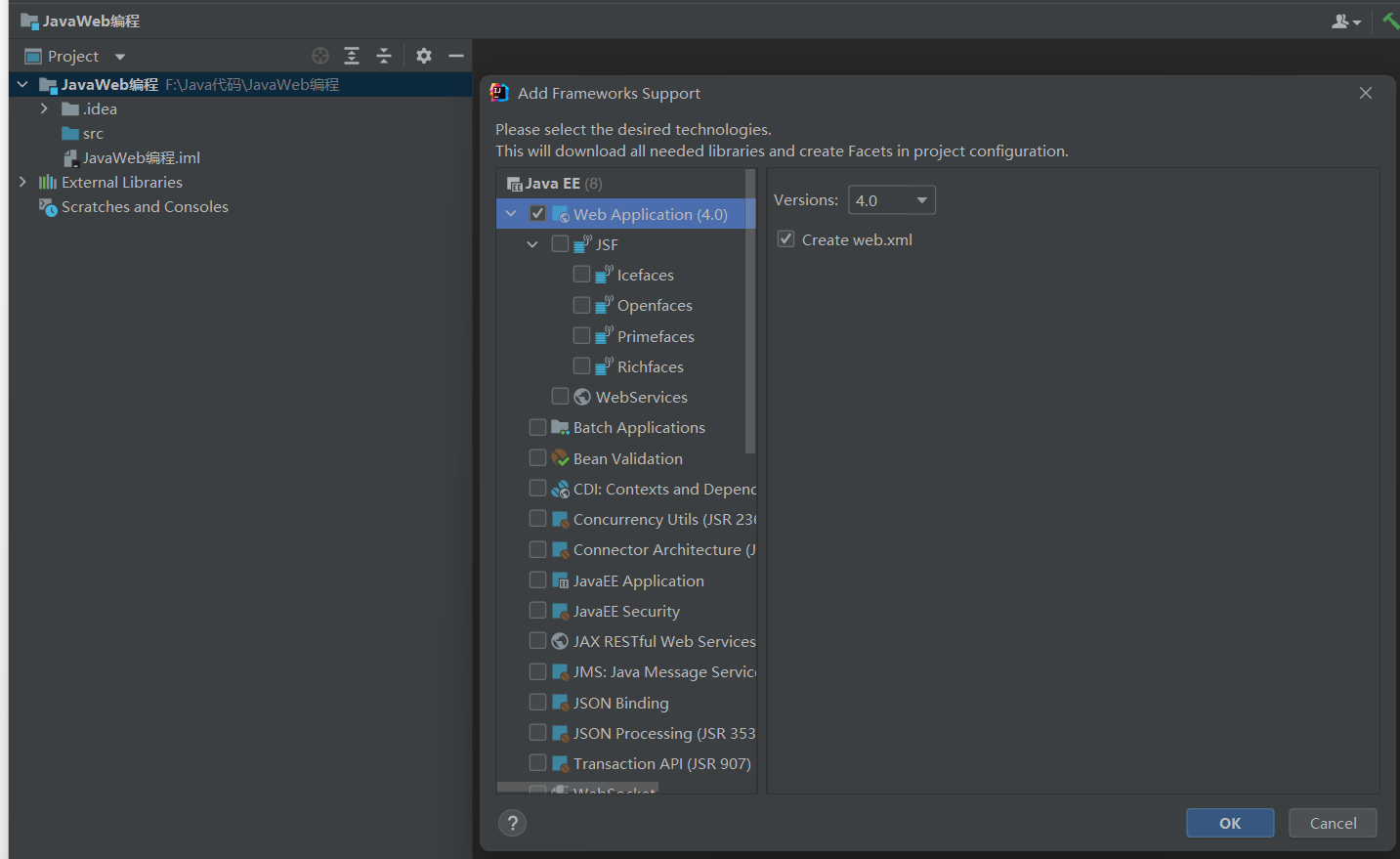Viewport: 1400px width, 859px height.
Task: Click the frameworks list horizontal scrollbar
Action: (577, 787)
